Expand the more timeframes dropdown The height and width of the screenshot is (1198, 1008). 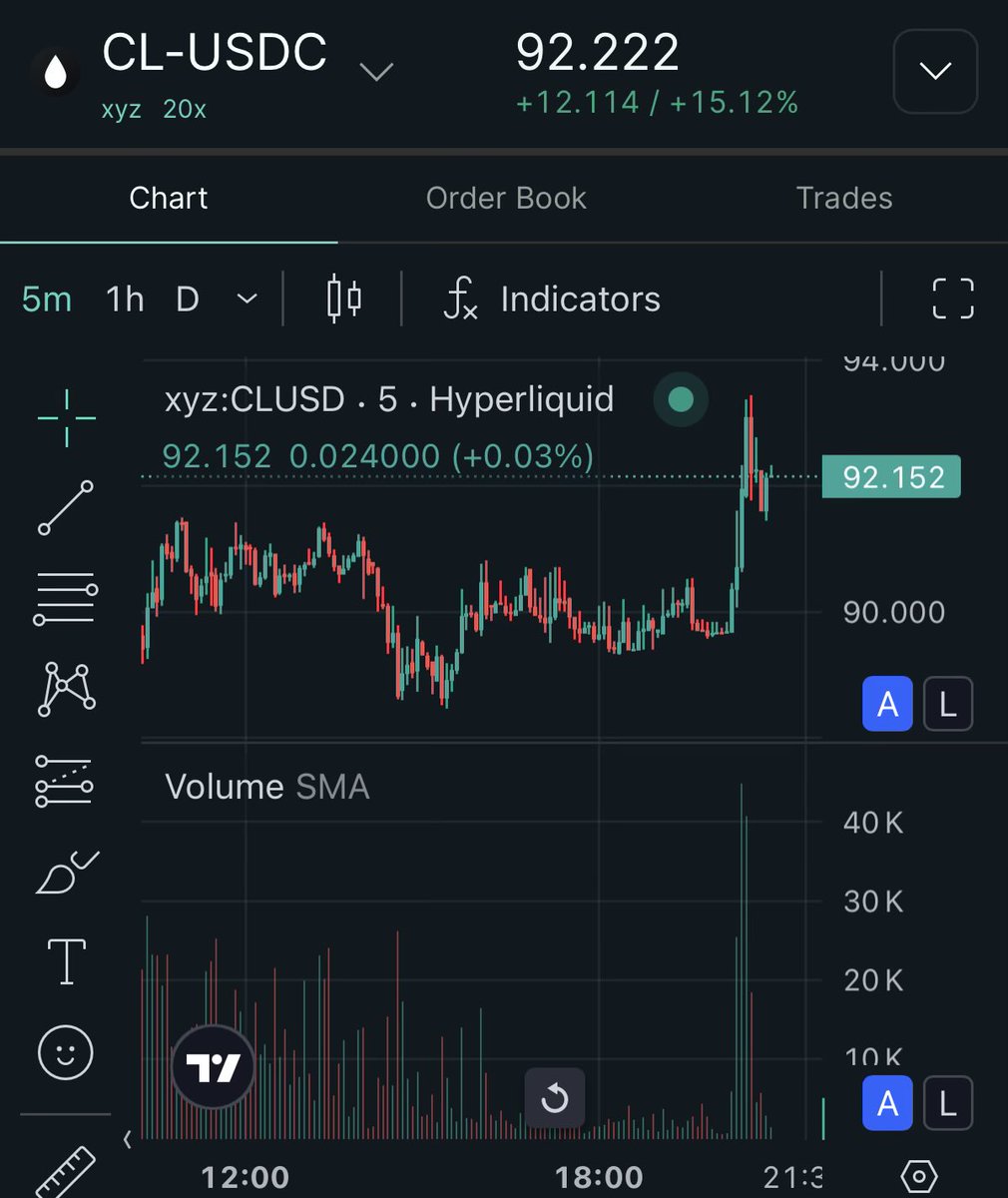coord(247,299)
